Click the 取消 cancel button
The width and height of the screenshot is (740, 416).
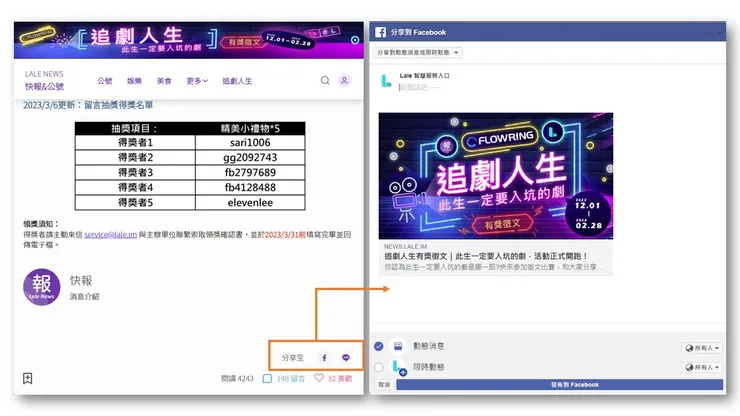(384, 384)
